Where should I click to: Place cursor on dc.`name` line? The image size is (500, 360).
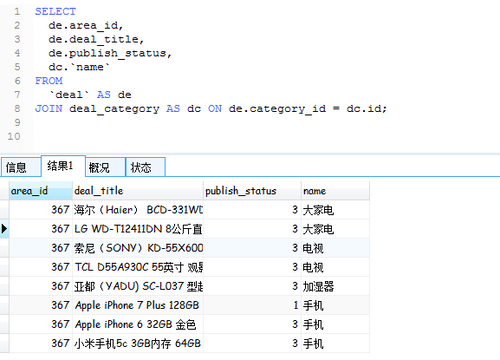coord(79,67)
